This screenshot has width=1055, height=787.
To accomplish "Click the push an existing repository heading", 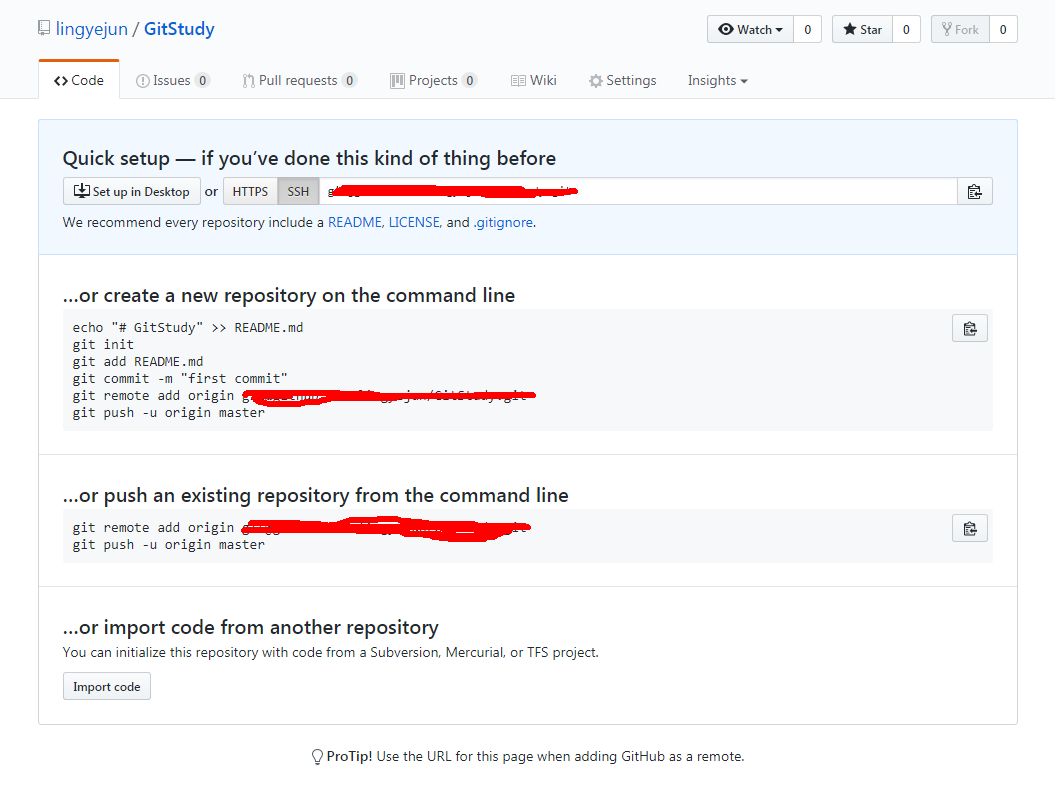I will pos(316,496).
